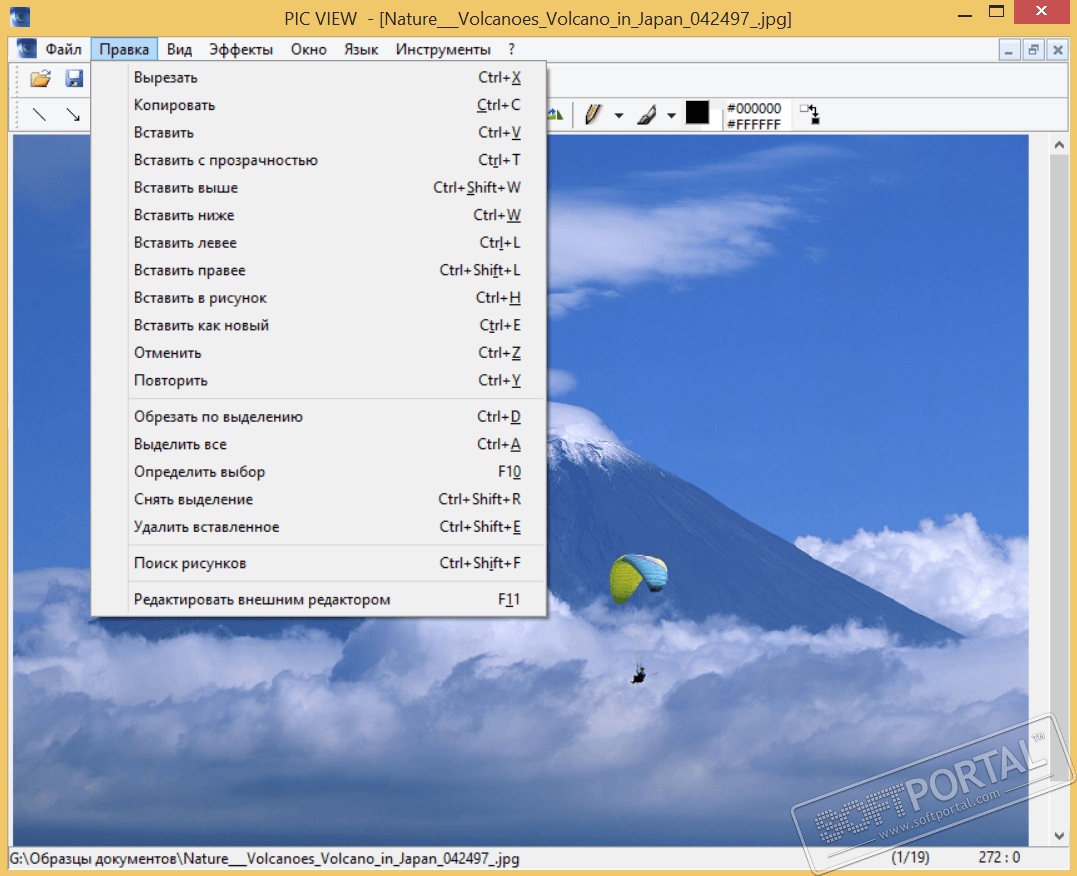Save image using floppy disk icon

(x=74, y=79)
